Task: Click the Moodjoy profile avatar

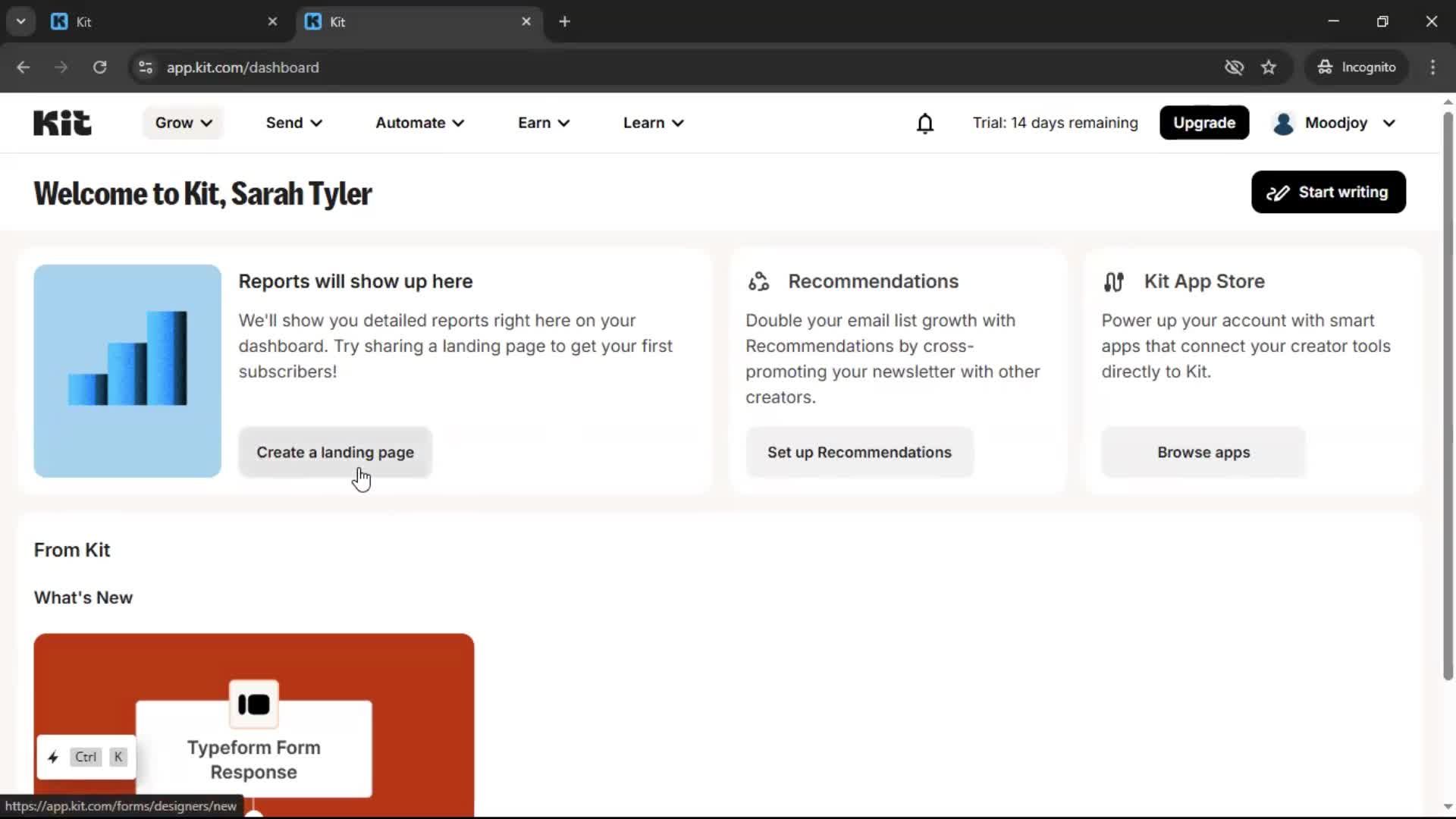Action: point(1283,123)
